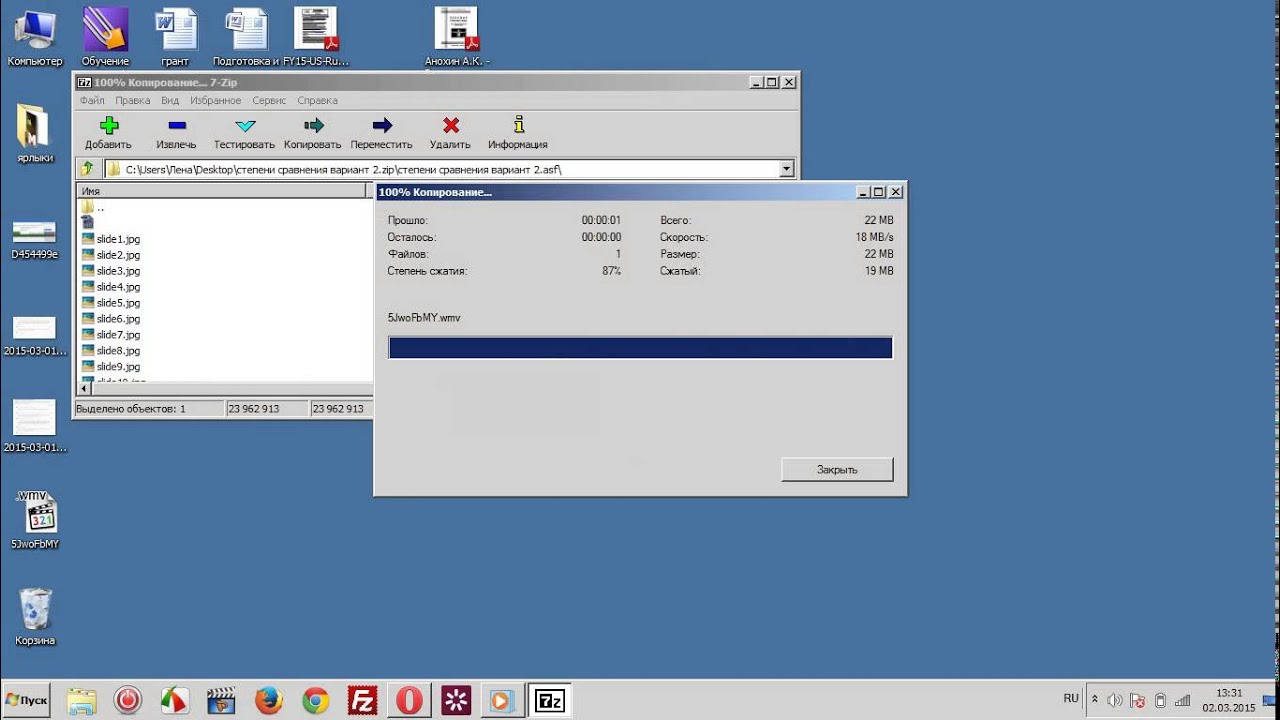Open Firefox from the taskbar
Viewport: 1280px width, 720px height.
click(268, 700)
